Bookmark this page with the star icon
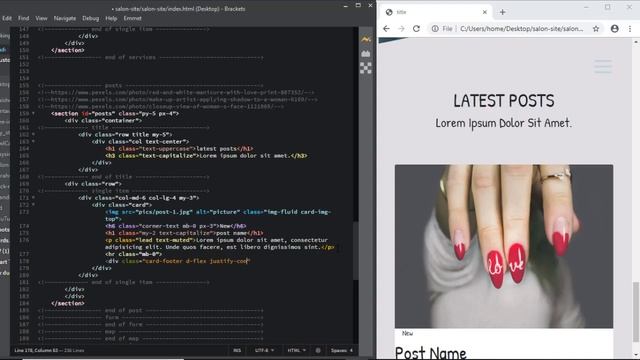640x360 pixels. [596, 29]
